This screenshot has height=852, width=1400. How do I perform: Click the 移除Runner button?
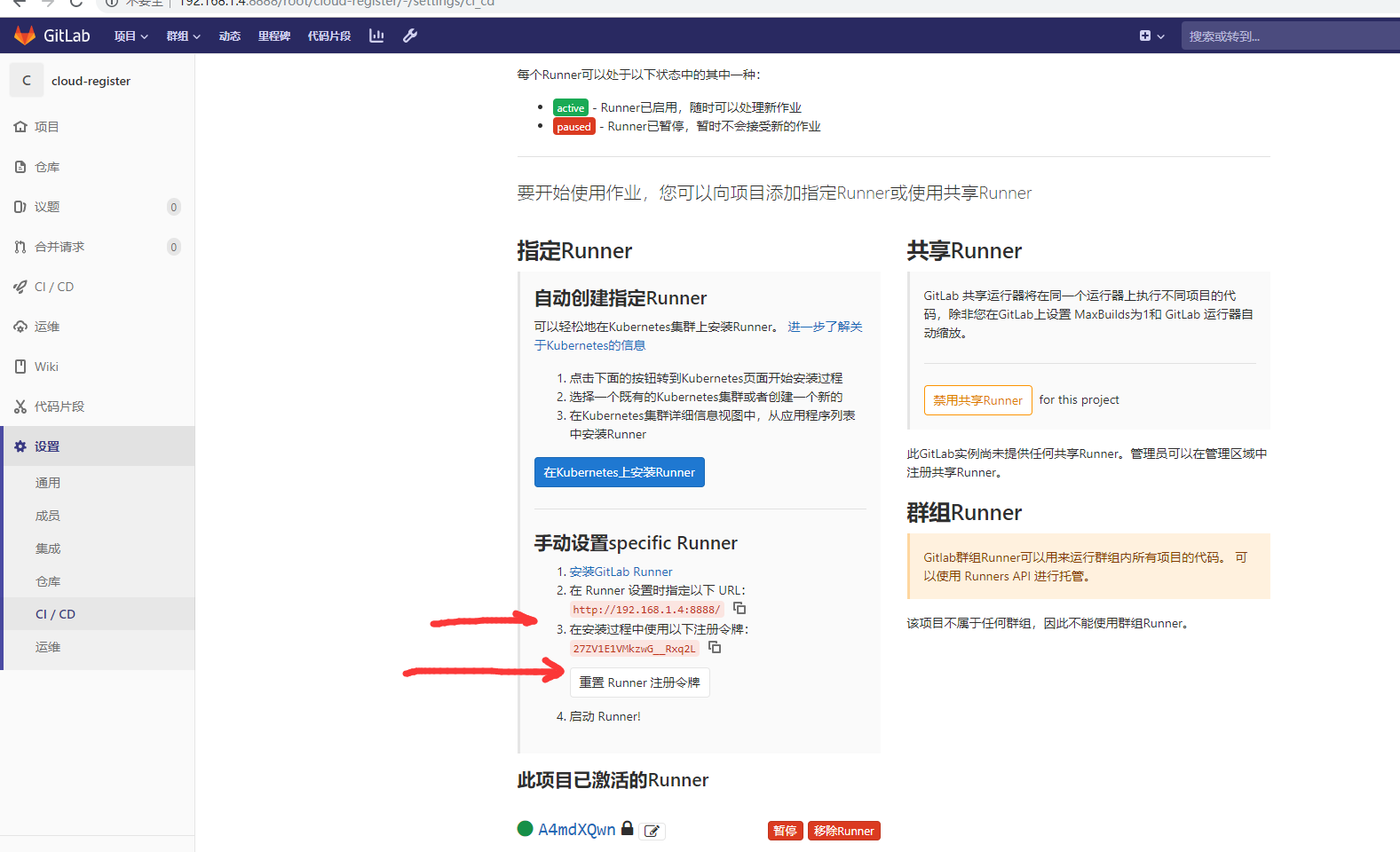point(844,831)
